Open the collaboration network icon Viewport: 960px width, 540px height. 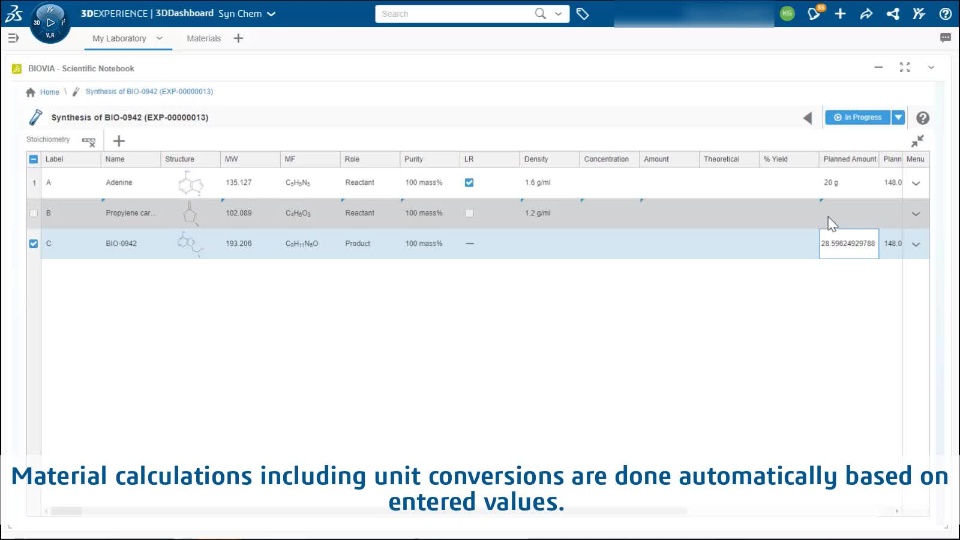pyautogui.click(x=893, y=13)
